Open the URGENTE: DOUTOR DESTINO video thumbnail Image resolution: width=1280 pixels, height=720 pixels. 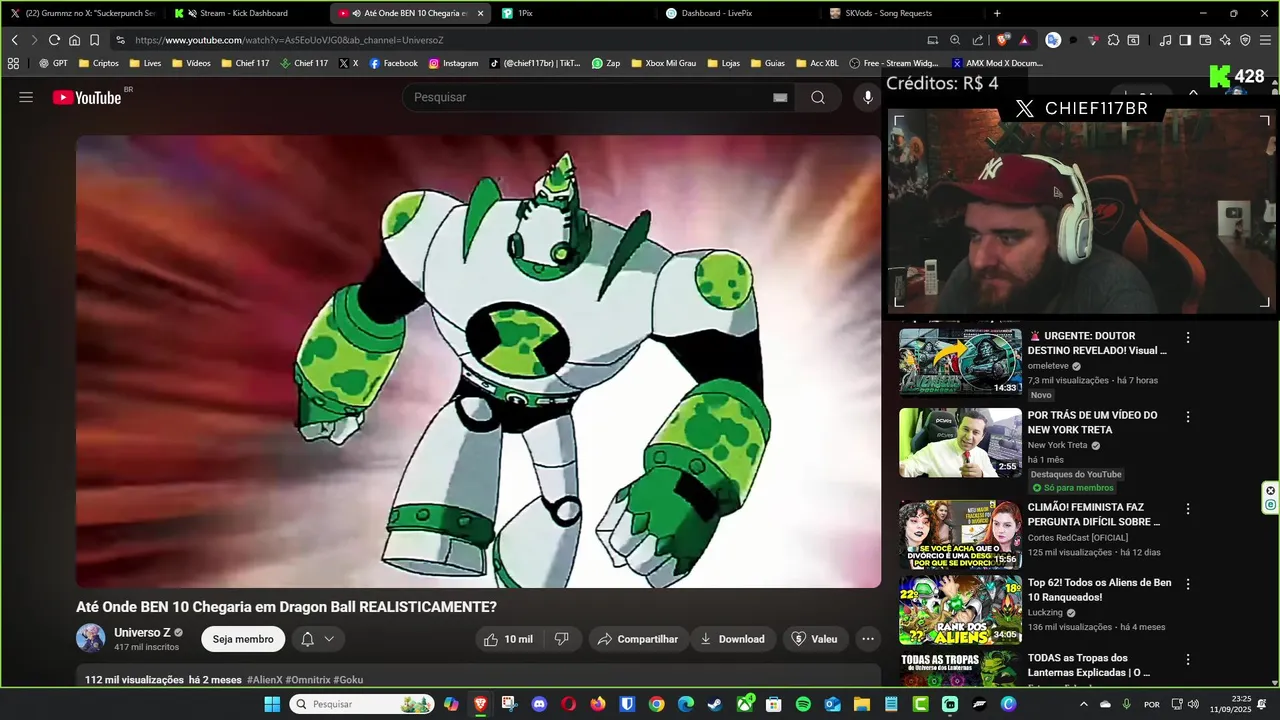coord(960,362)
